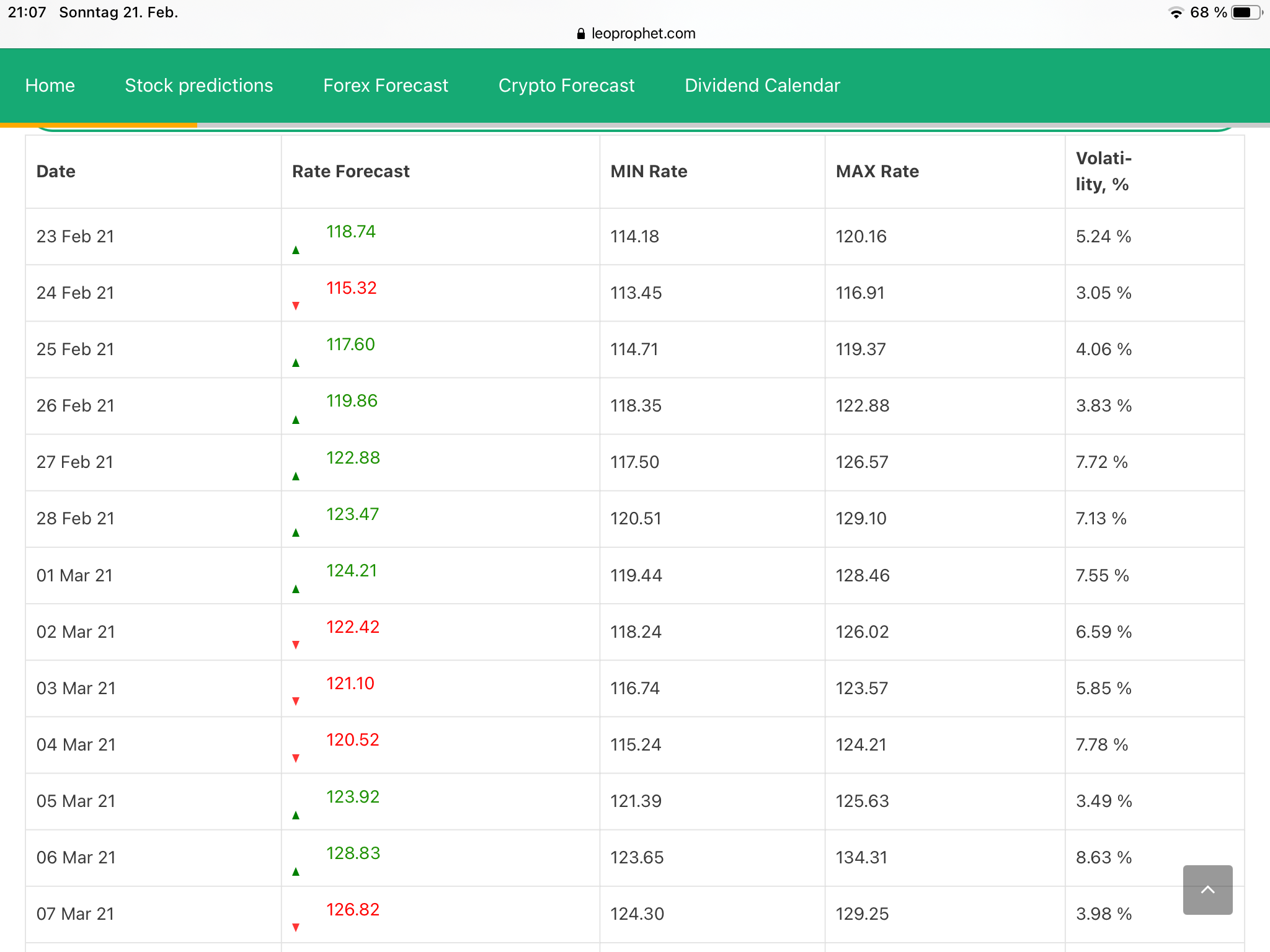Image resolution: width=1270 pixels, height=952 pixels.
Task: Tap the scroll-to-top arrow button
Action: tap(1207, 889)
